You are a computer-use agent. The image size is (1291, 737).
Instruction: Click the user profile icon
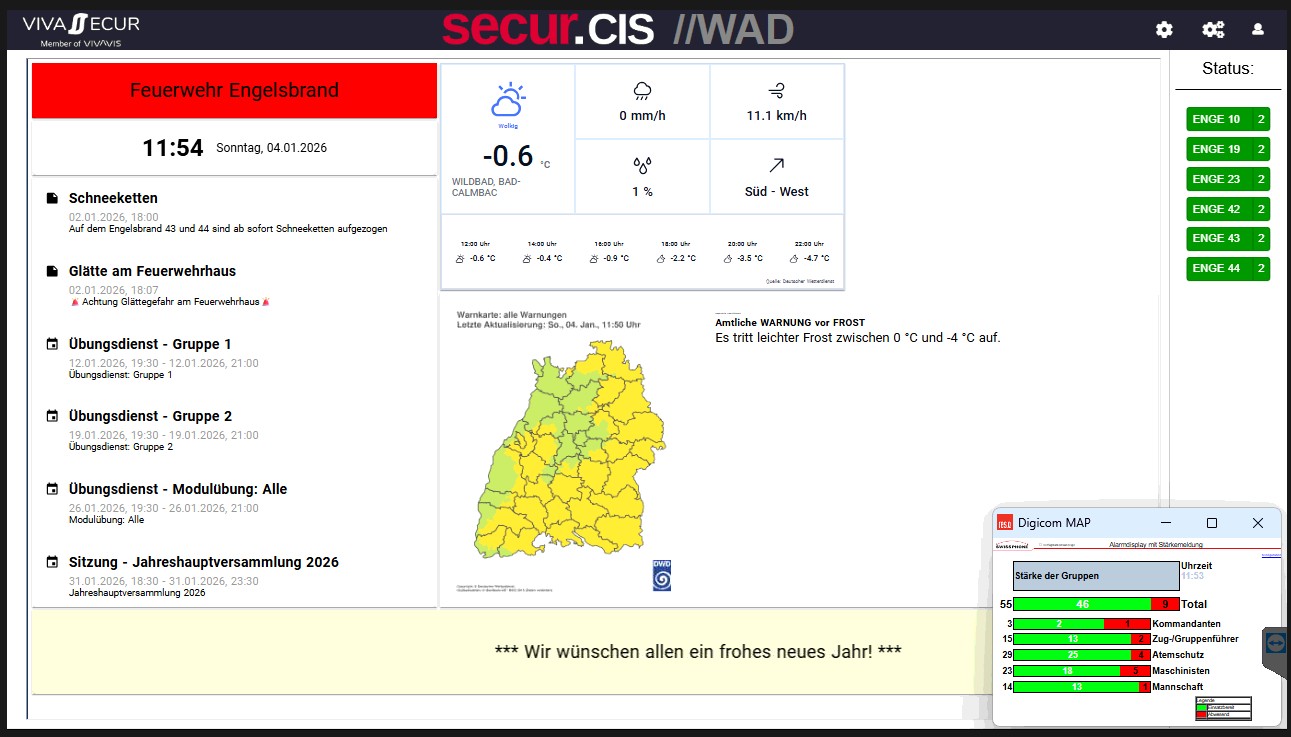tap(1258, 30)
